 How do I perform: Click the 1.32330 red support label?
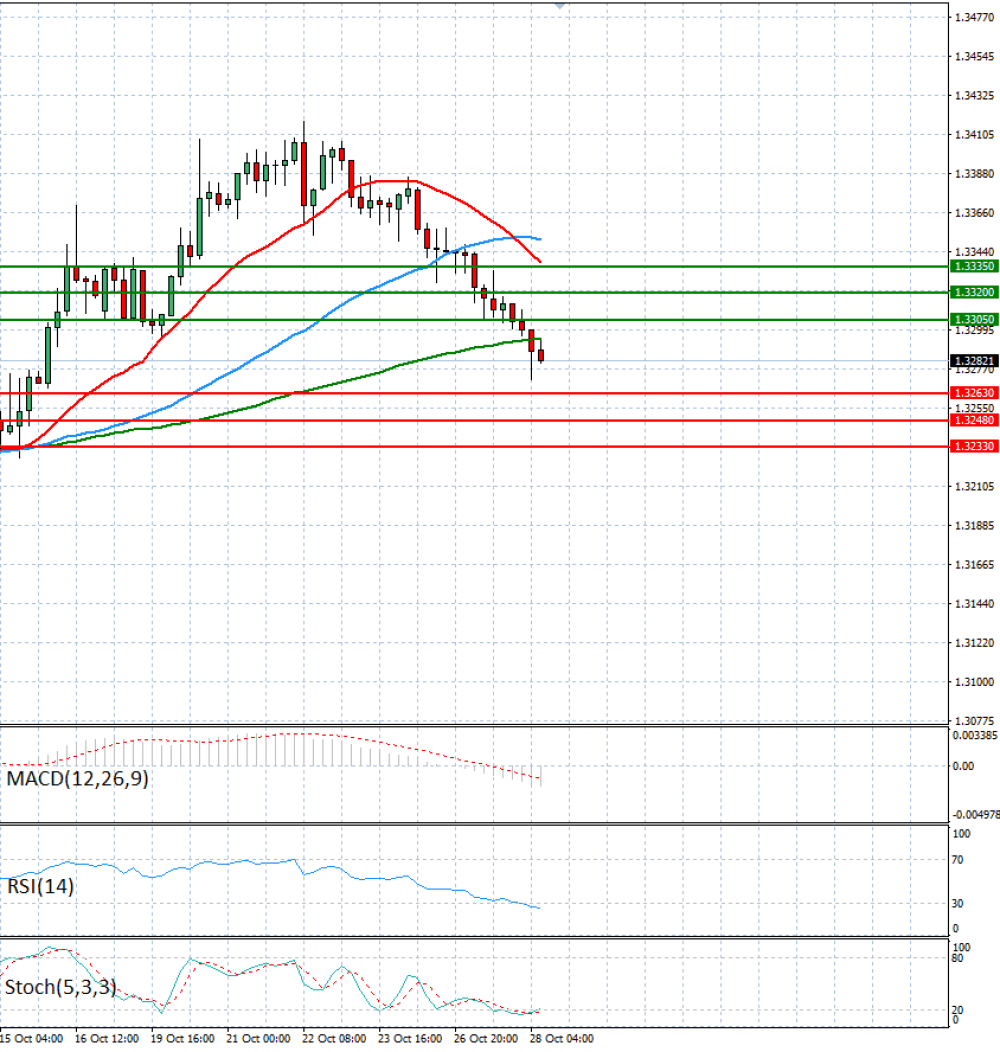coord(974,446)
